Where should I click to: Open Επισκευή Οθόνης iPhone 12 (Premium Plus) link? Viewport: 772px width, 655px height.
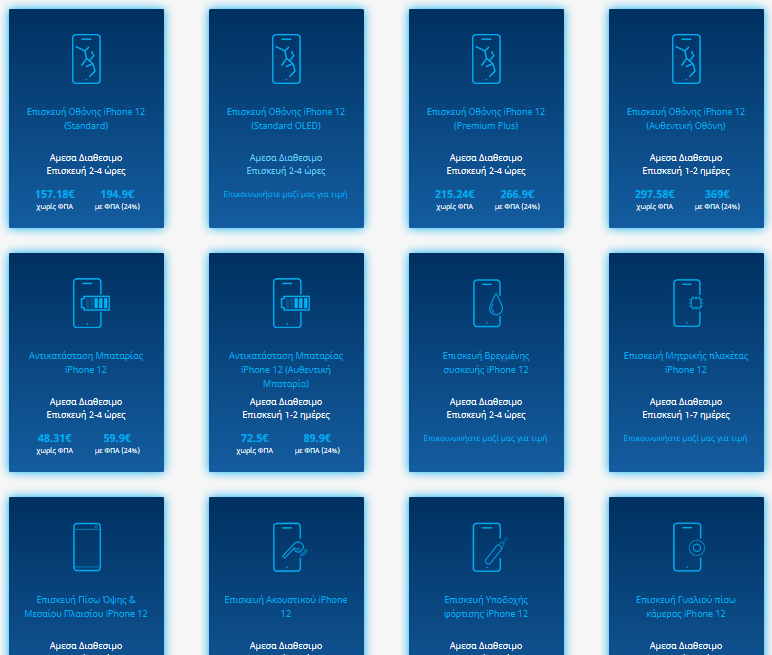pyautogui.click(x=486, y=119)
